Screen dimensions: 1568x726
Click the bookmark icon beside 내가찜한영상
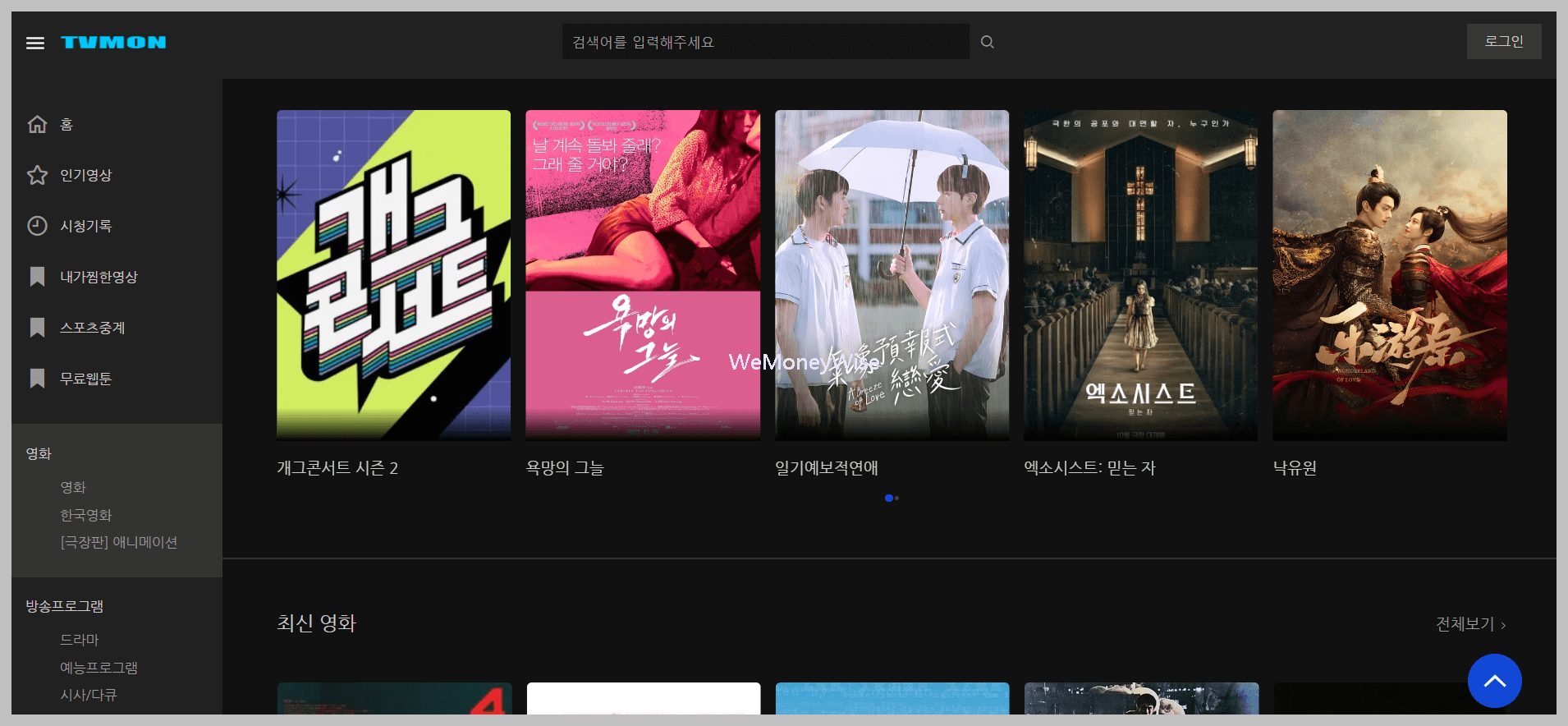37,277
